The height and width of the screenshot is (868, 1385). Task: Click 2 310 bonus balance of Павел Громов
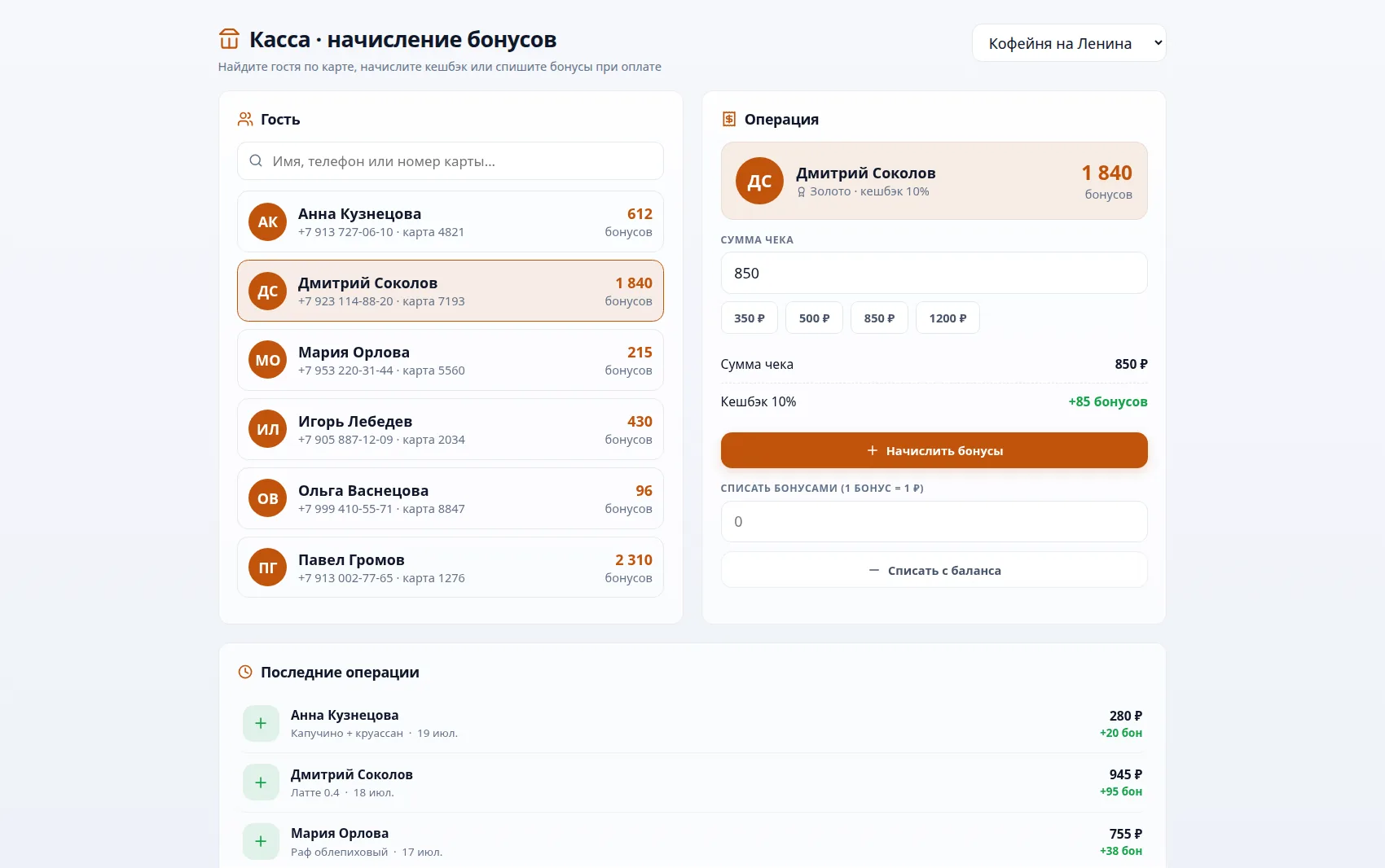pos(634,560)
